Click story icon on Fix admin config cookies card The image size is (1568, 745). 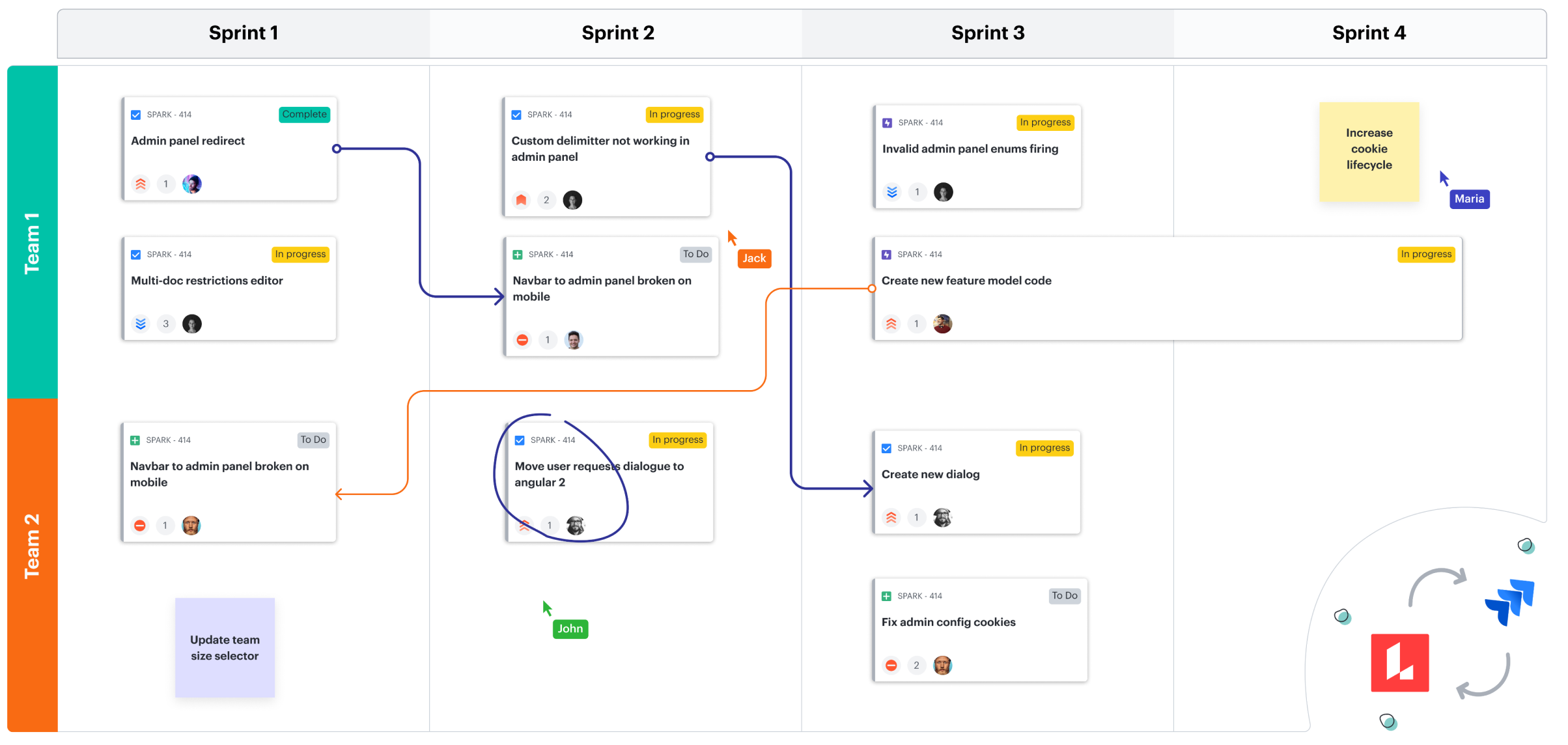pos(886,596)
